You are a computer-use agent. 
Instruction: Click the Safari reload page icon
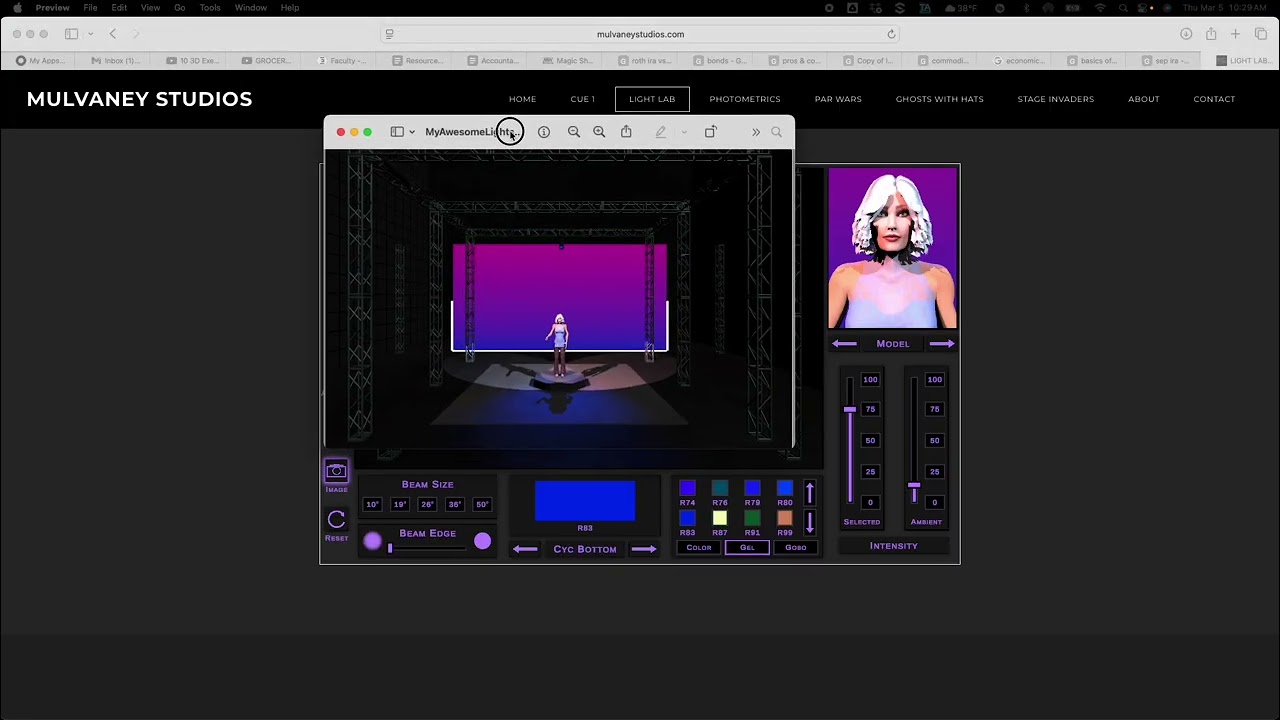tap(891, 34)
